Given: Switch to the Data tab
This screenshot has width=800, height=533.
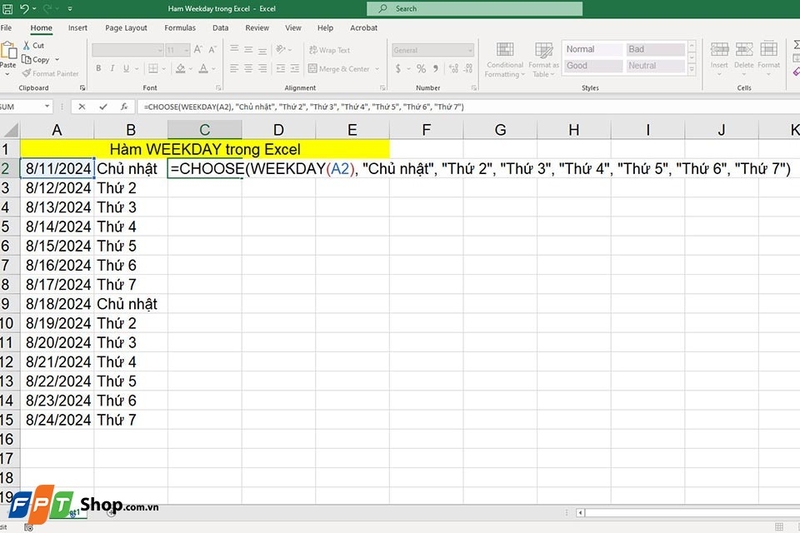Looking at the screenshot, I should (x=220, y=28).
